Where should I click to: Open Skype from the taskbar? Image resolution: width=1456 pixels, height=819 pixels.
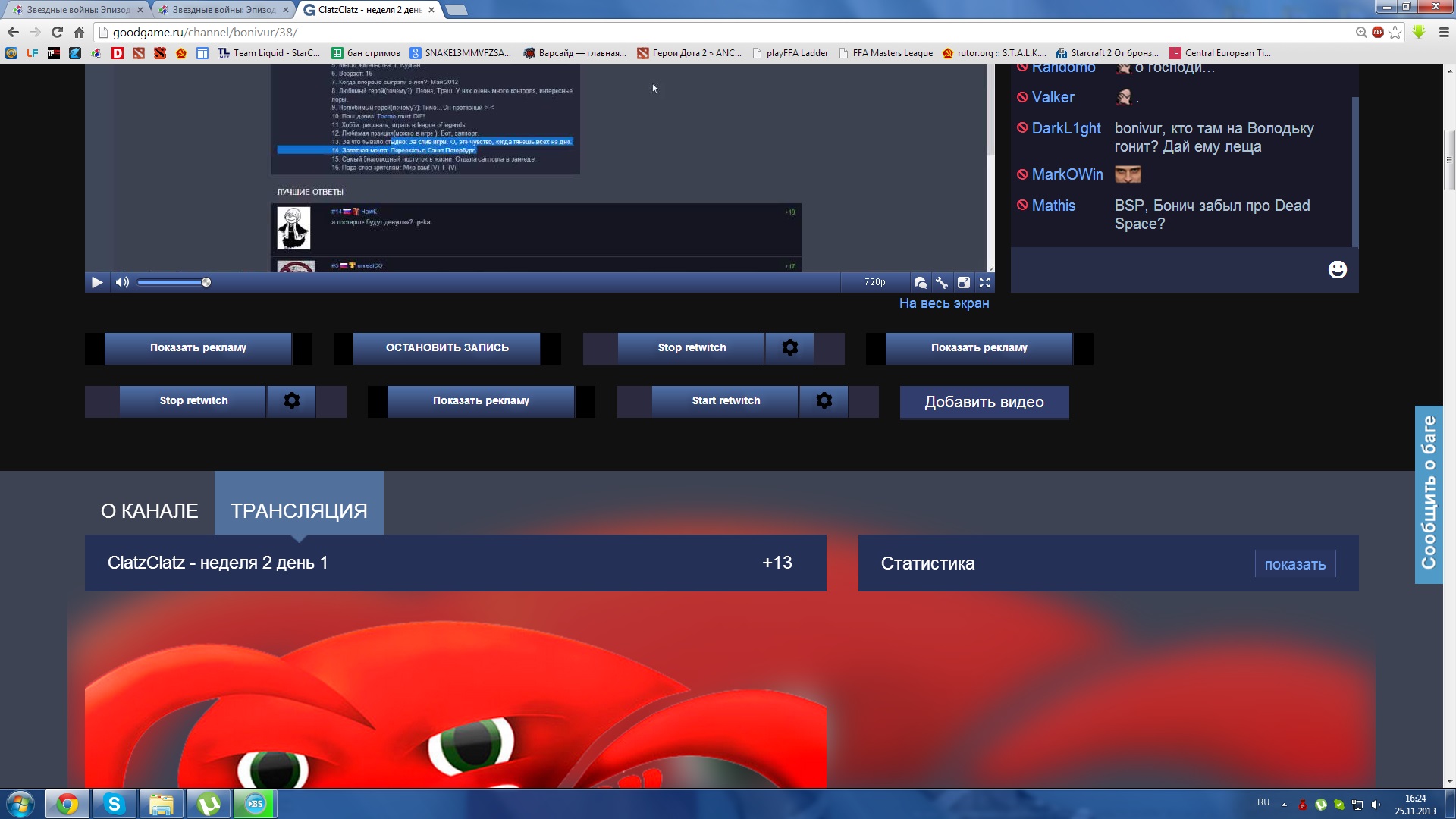click(114, 804)
